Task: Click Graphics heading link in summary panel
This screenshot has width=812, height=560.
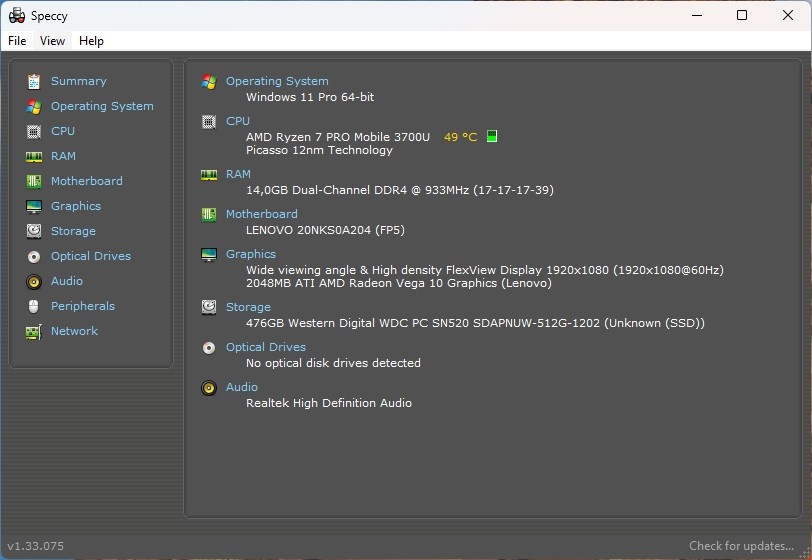Action: [x=251, y=254]
